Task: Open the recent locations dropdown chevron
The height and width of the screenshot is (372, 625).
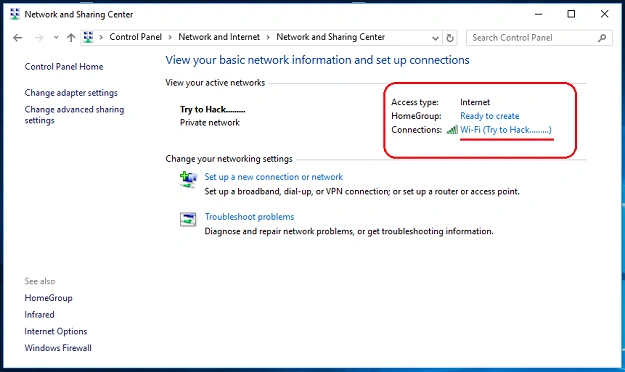Action: pos(56,37)
